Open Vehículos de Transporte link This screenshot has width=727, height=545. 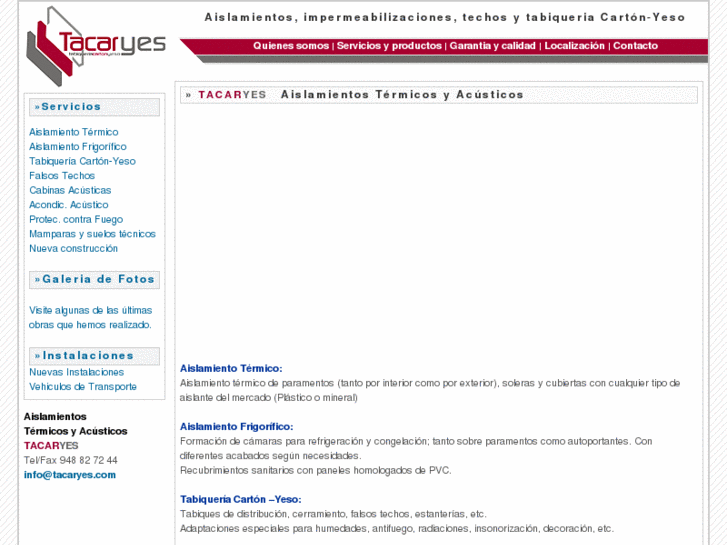pos(83,387)
